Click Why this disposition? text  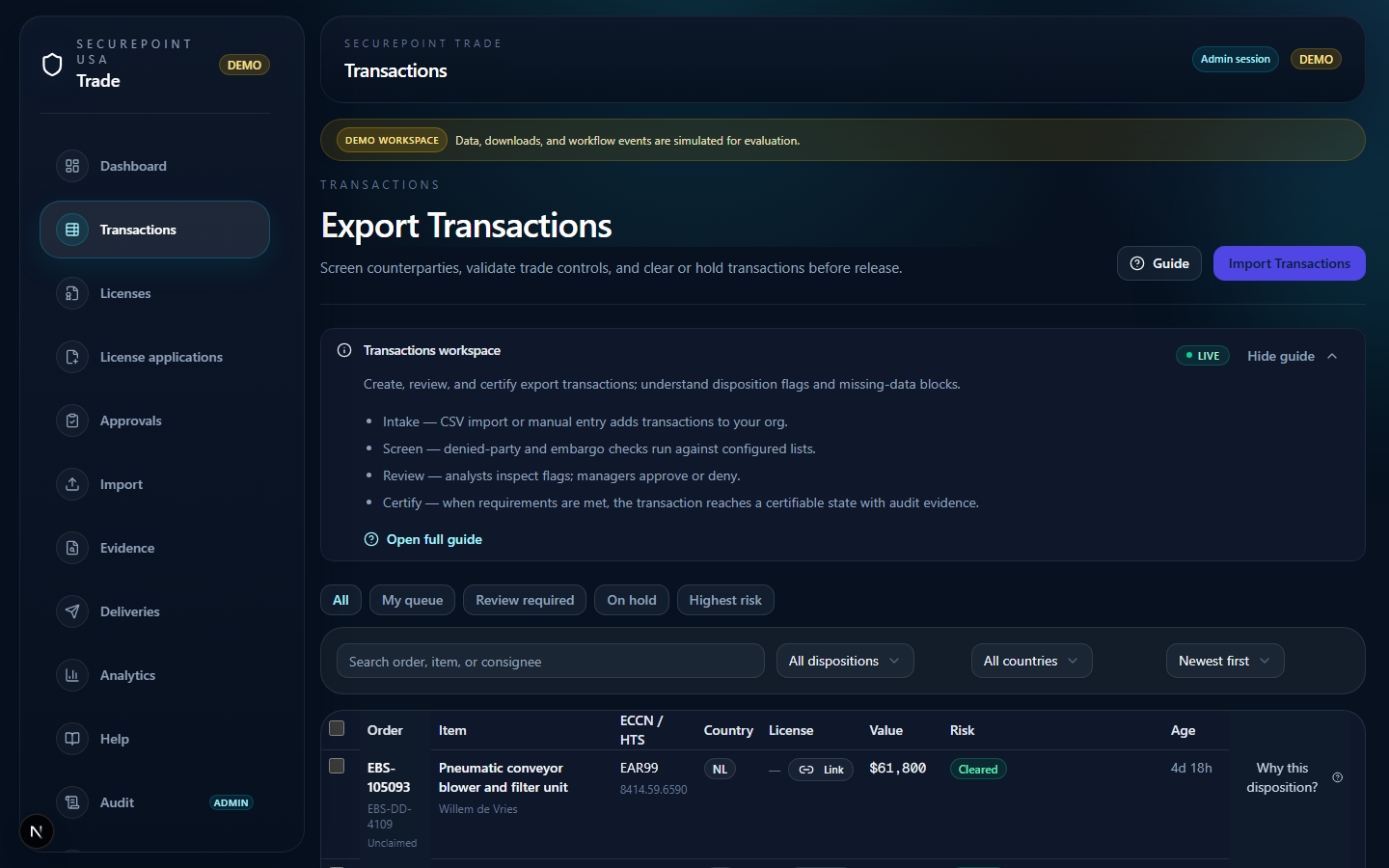click(x=1282, y=777)
